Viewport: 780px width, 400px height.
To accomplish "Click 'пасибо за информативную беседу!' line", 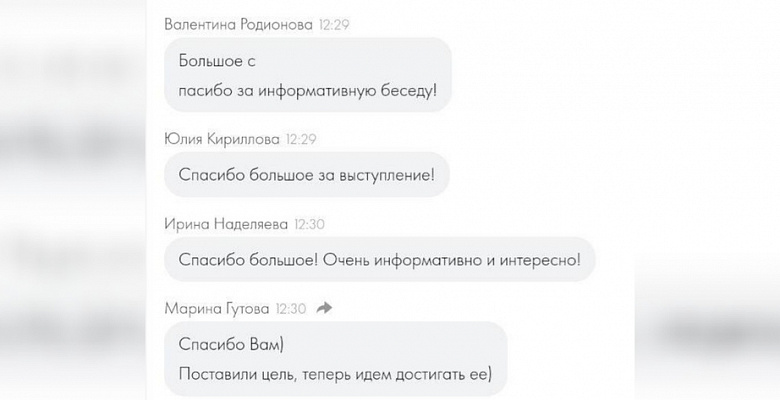I will tap(307, 91).
